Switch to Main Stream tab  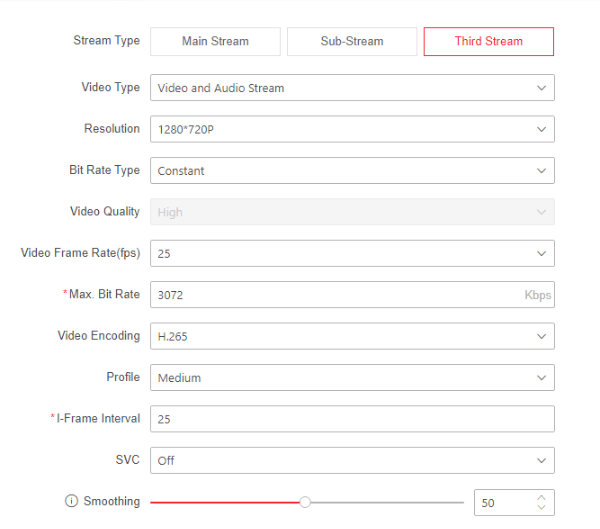point(215,41)
